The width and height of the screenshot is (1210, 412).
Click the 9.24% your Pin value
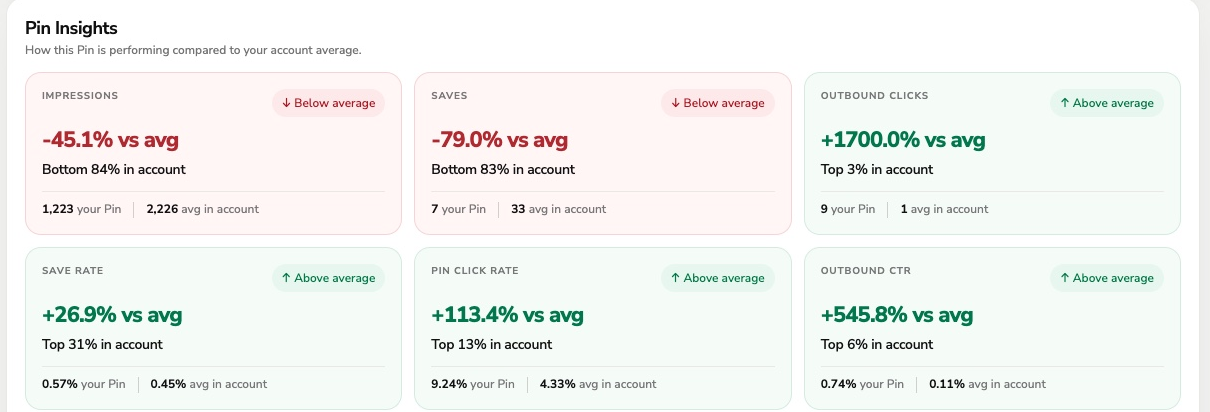click(x=473, y=384)
